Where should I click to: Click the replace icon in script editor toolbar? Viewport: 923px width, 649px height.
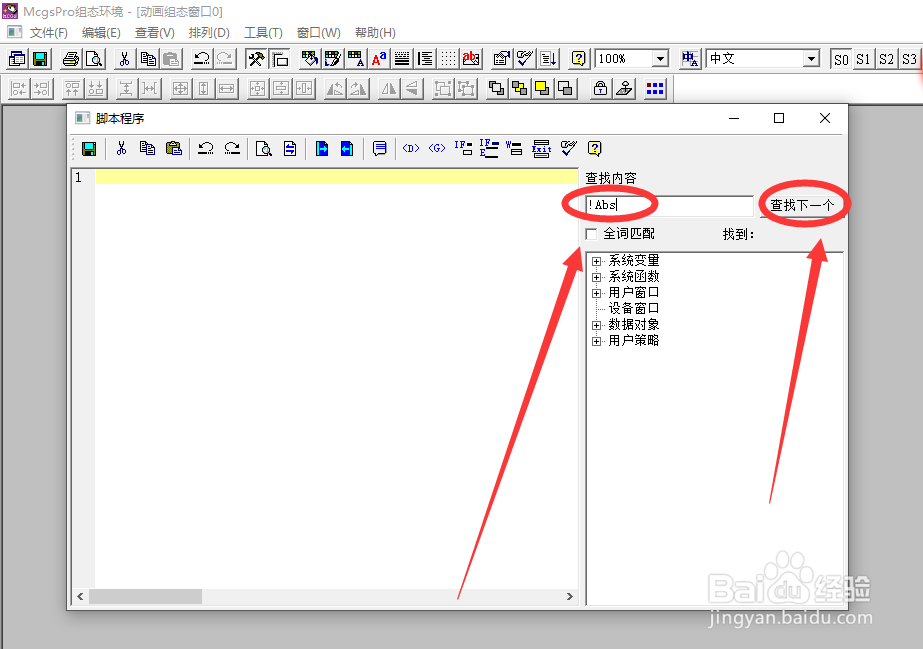pos(290,148)
